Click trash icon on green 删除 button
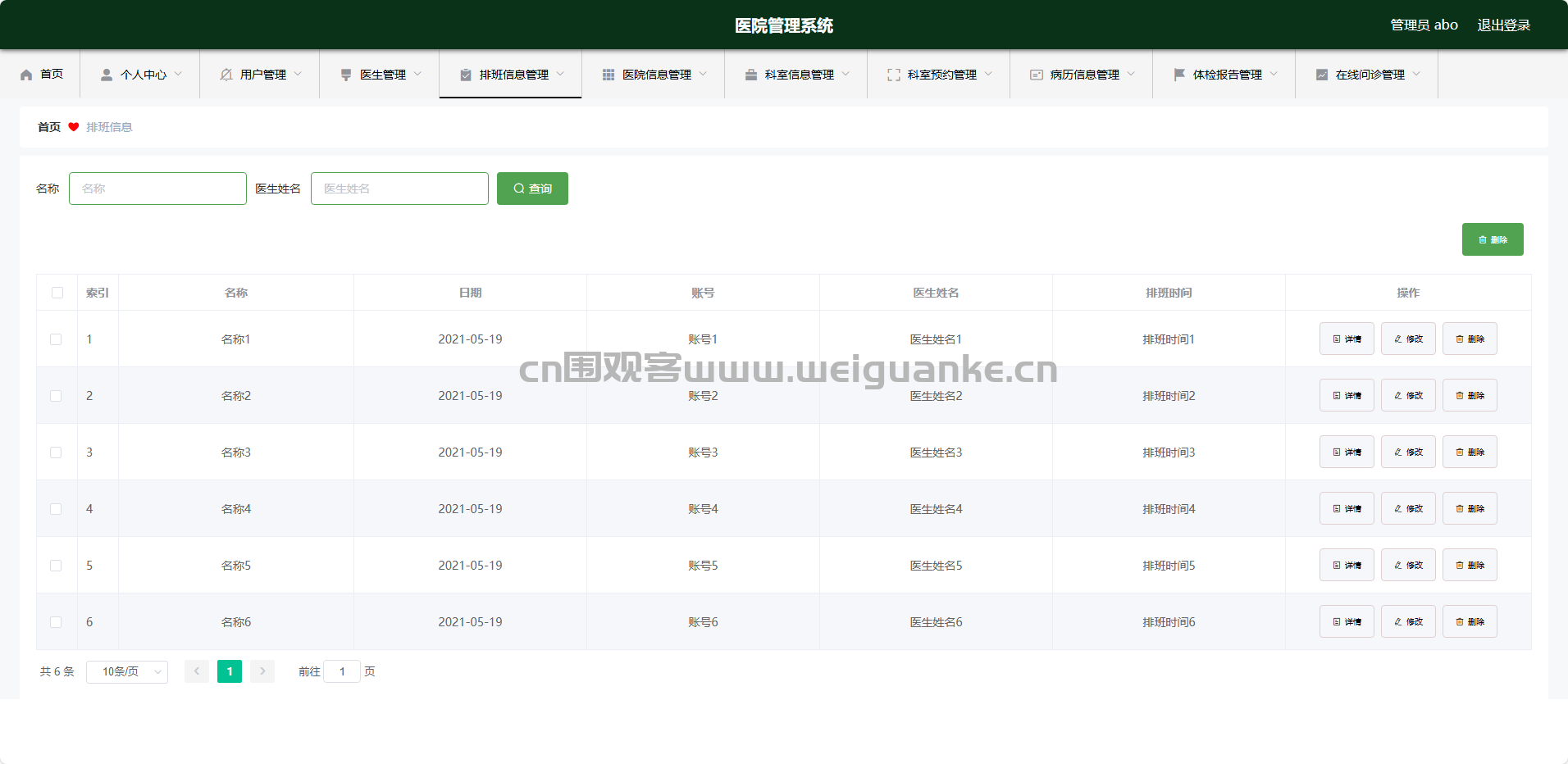1568x764 pixels. click(x=1483, y=239)
